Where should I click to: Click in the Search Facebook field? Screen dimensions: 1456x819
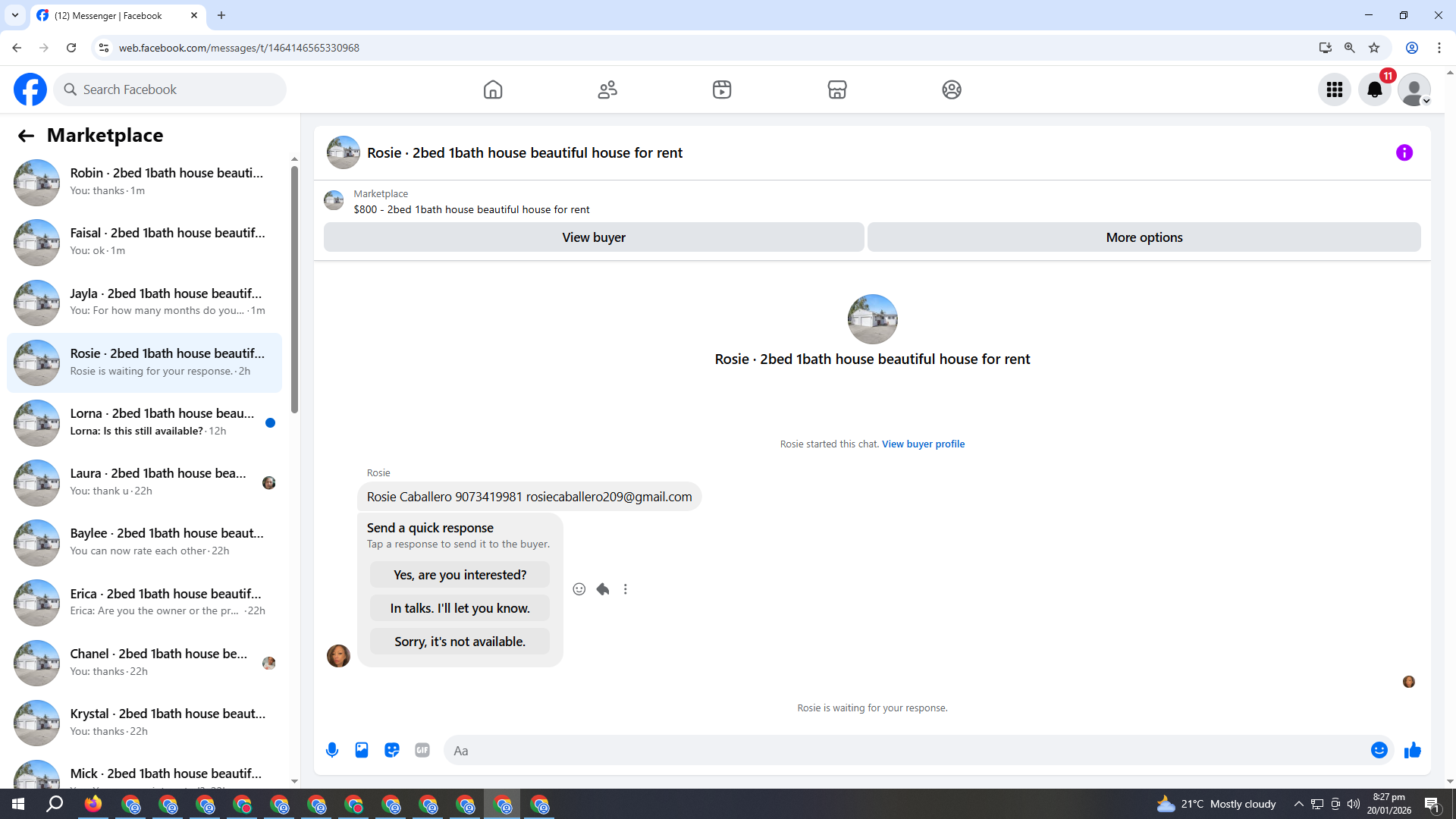coord(171,89)
